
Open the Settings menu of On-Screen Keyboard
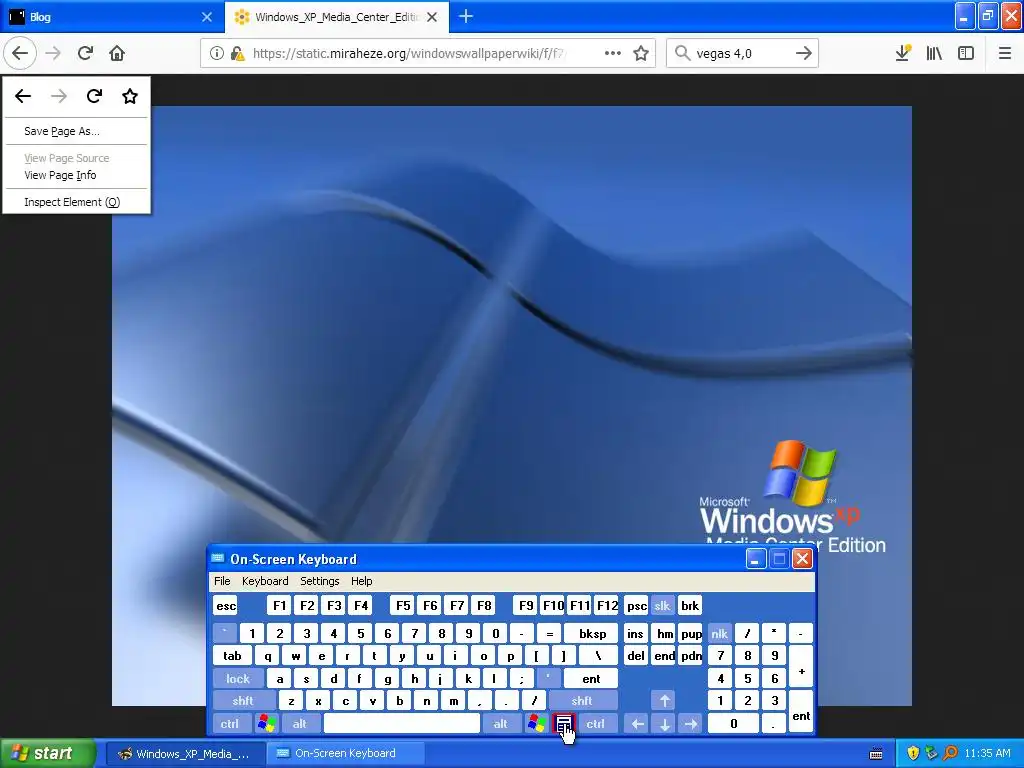(x=319, y=581)
